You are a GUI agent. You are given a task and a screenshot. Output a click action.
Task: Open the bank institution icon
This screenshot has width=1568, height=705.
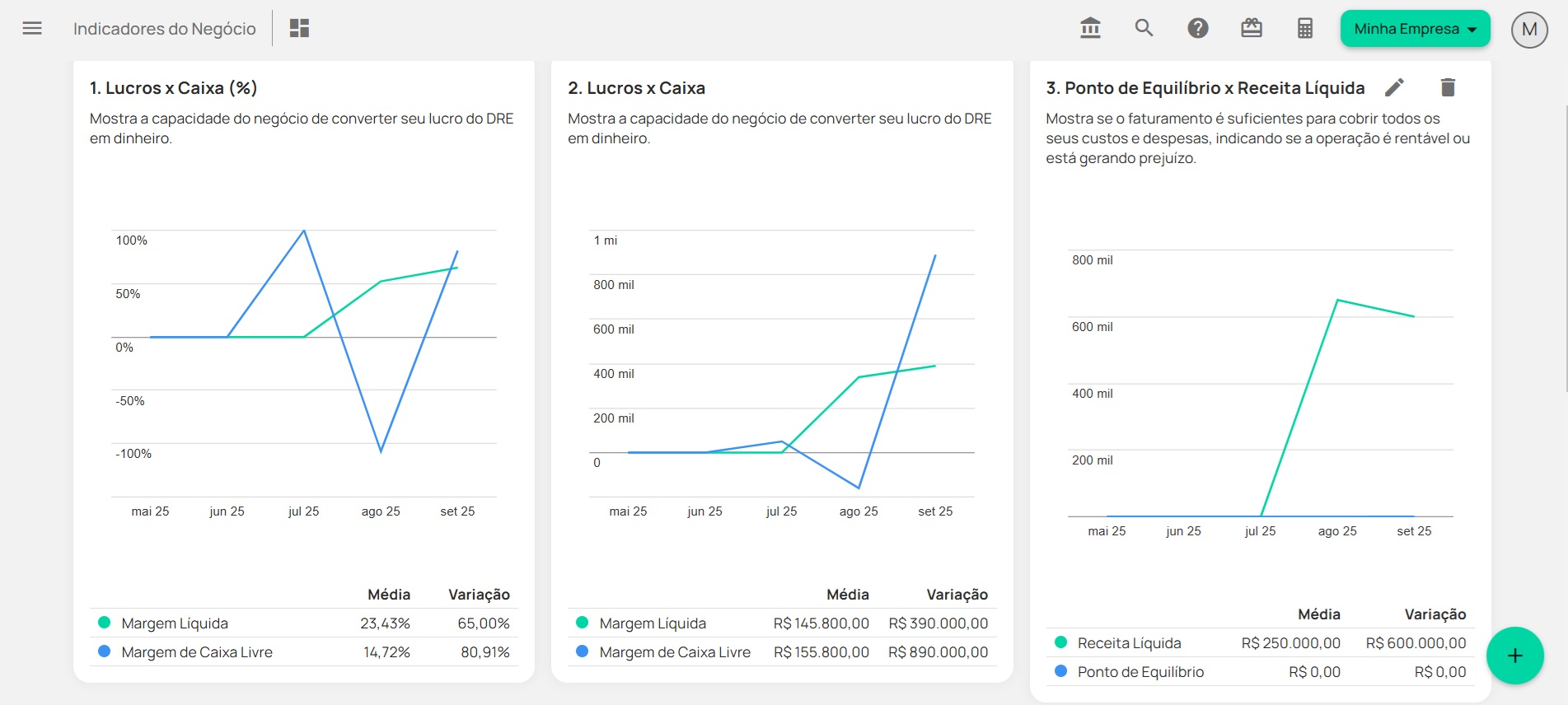coord(1090,29)
